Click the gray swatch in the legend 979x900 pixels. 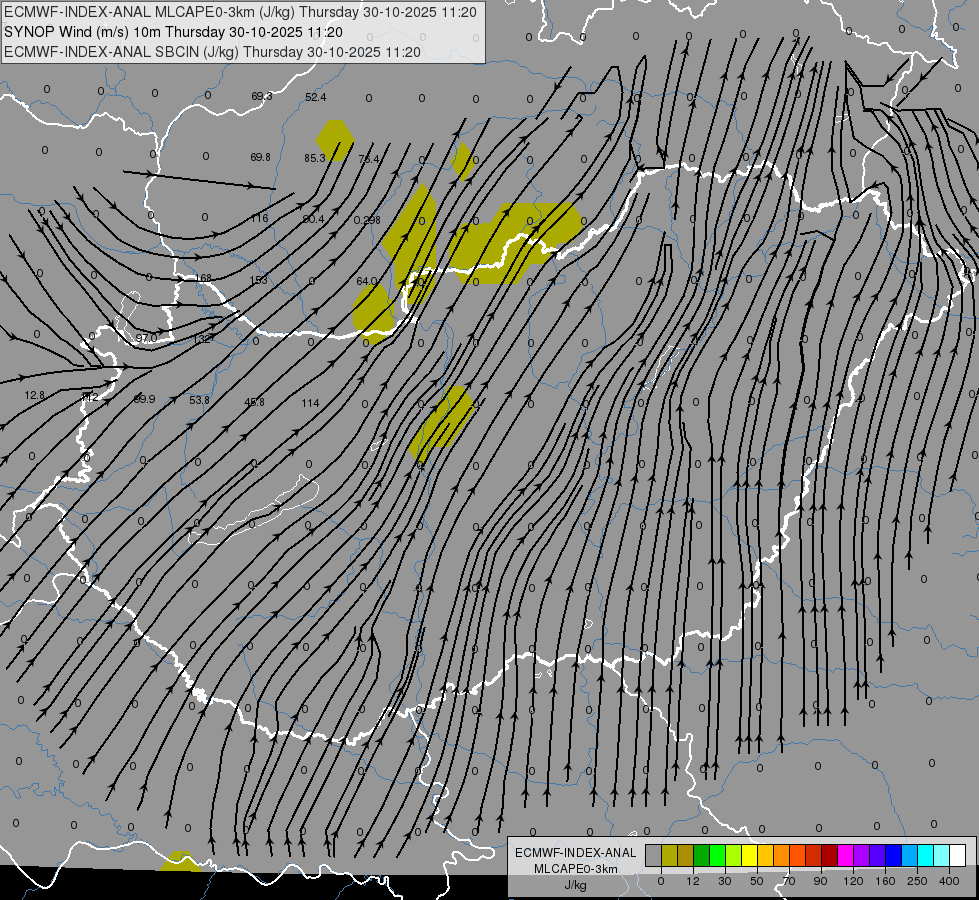click(x=654, y=856)
